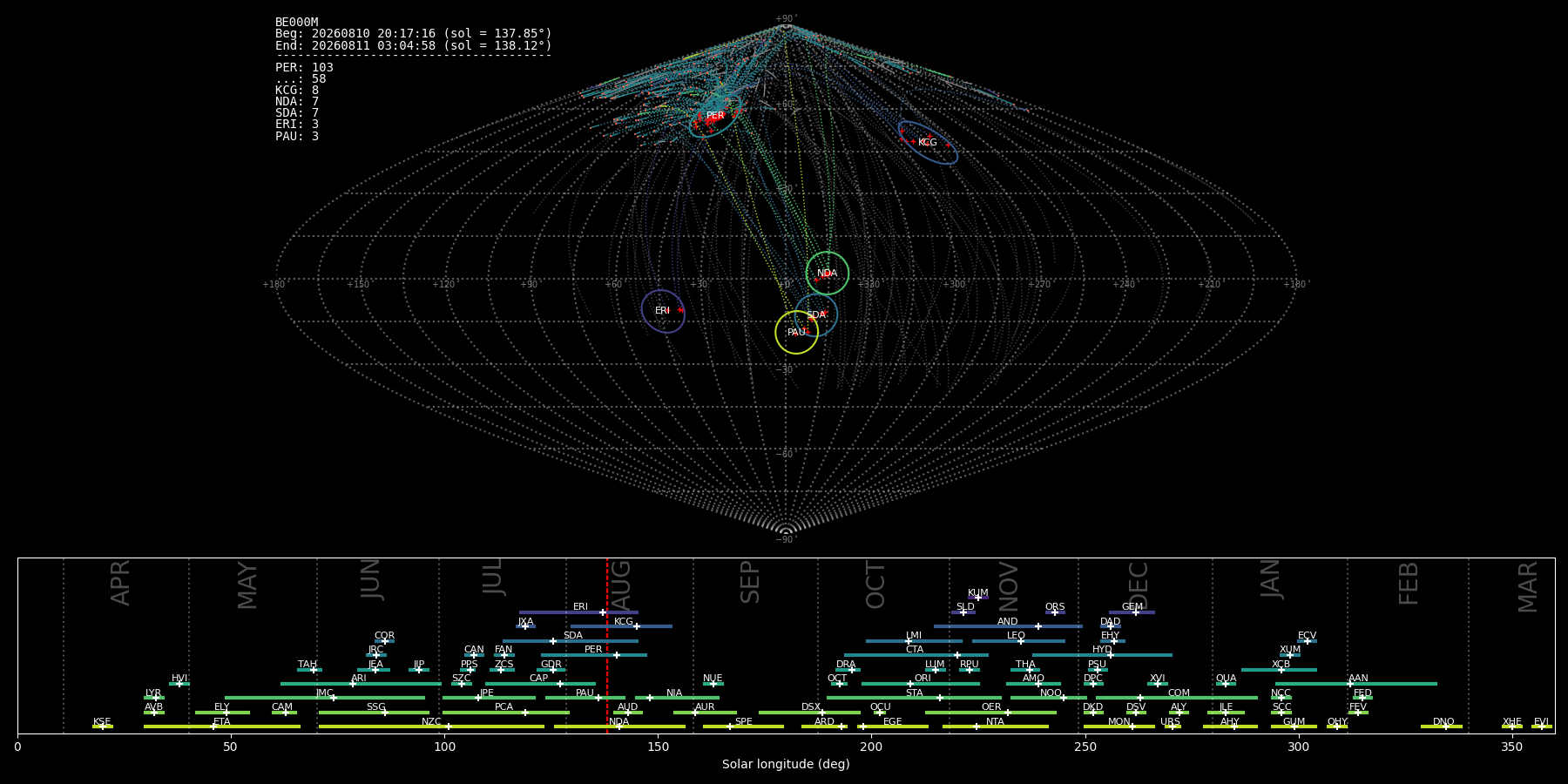
Task: Click the KCG radiant ellipse
Action: [x=928, y=142]
